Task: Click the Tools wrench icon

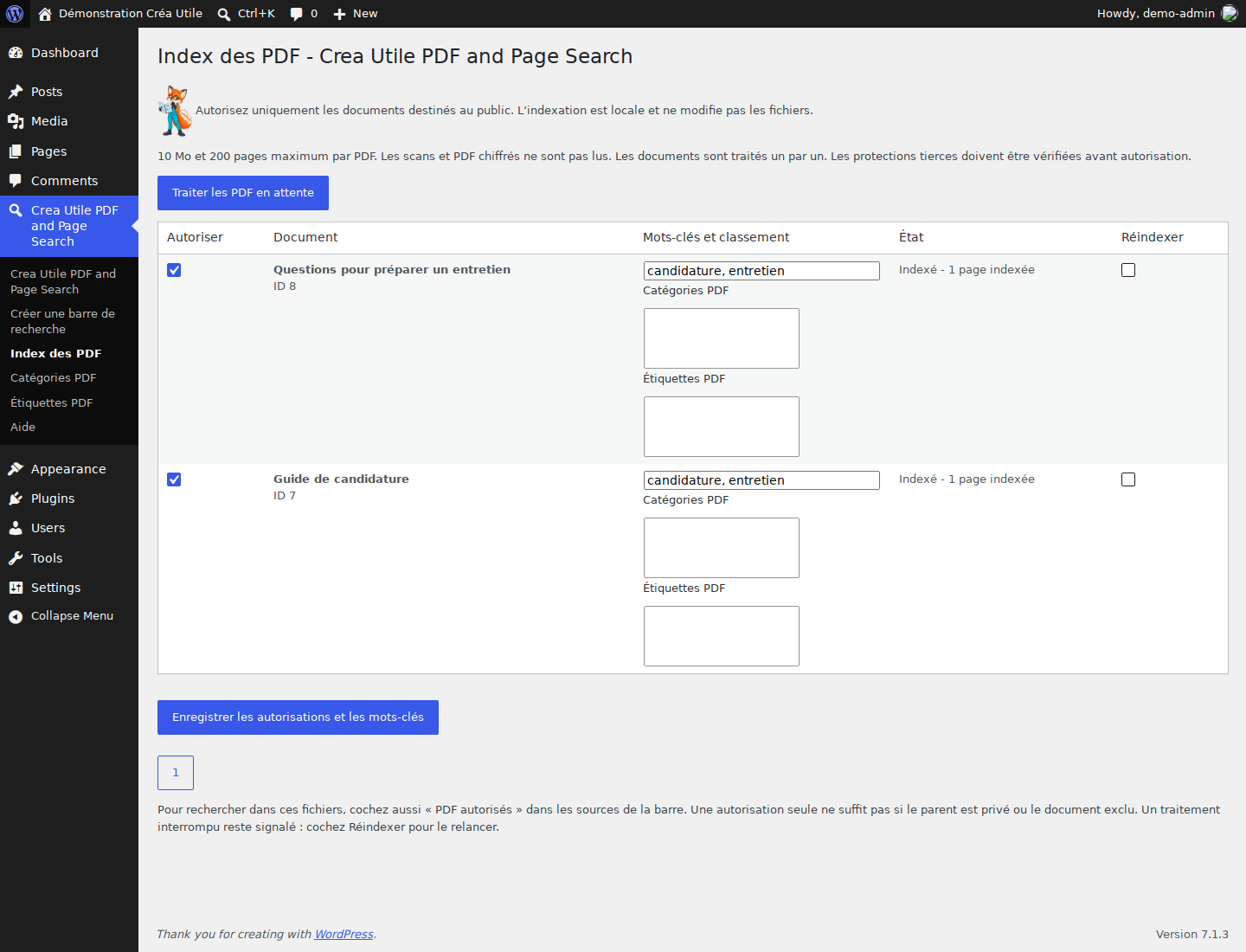Action: [x=16, y=558]
